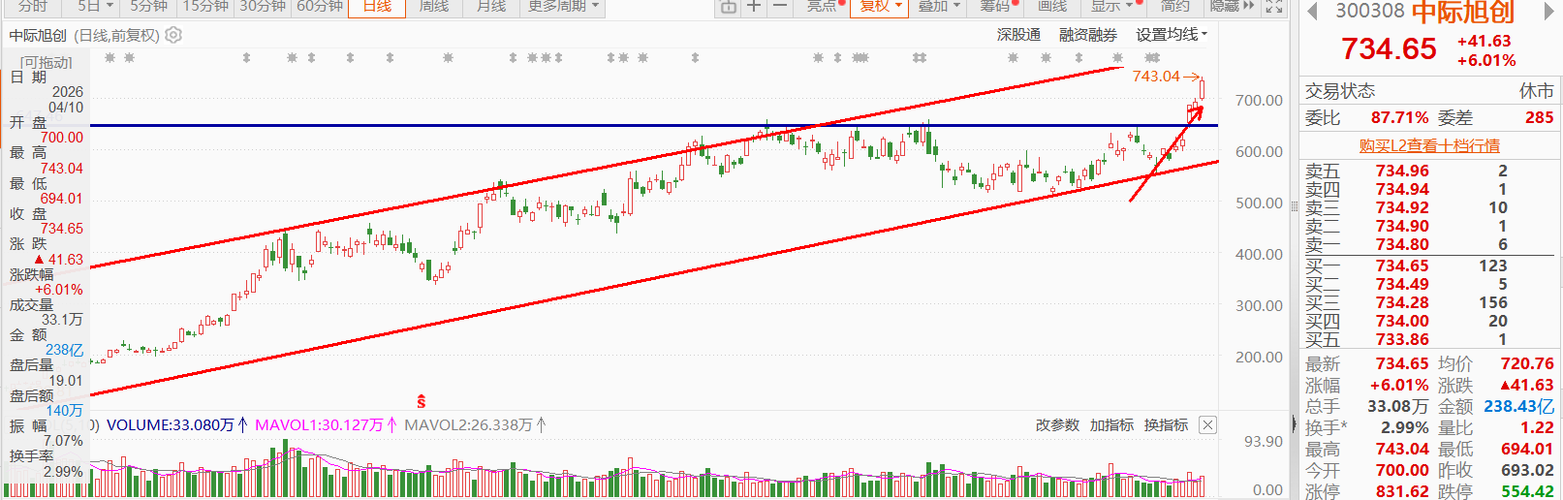
Task: Switch to 30分钟 chart tab
Action: (x=263, y=6)
